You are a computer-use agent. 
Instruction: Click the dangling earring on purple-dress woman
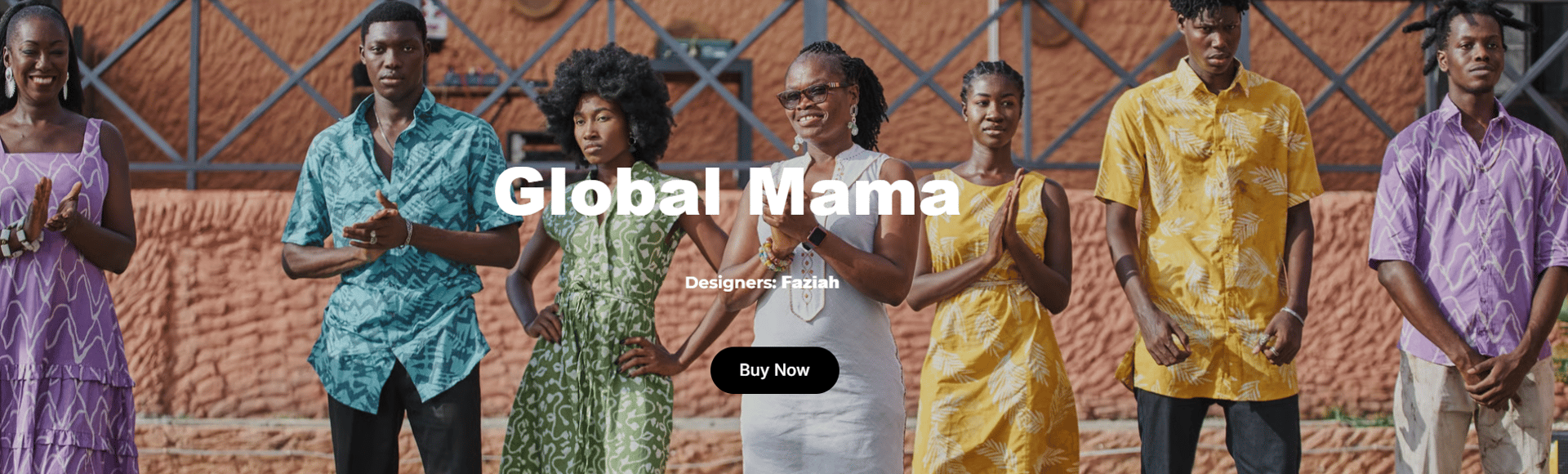pos(9,82)
